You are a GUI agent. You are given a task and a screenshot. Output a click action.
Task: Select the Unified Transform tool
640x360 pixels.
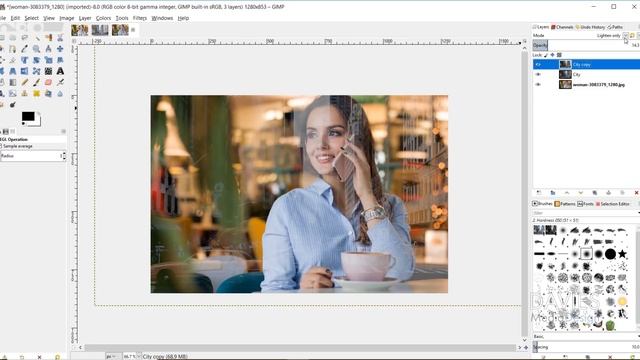pyautogui.click(x=24, y=60)
